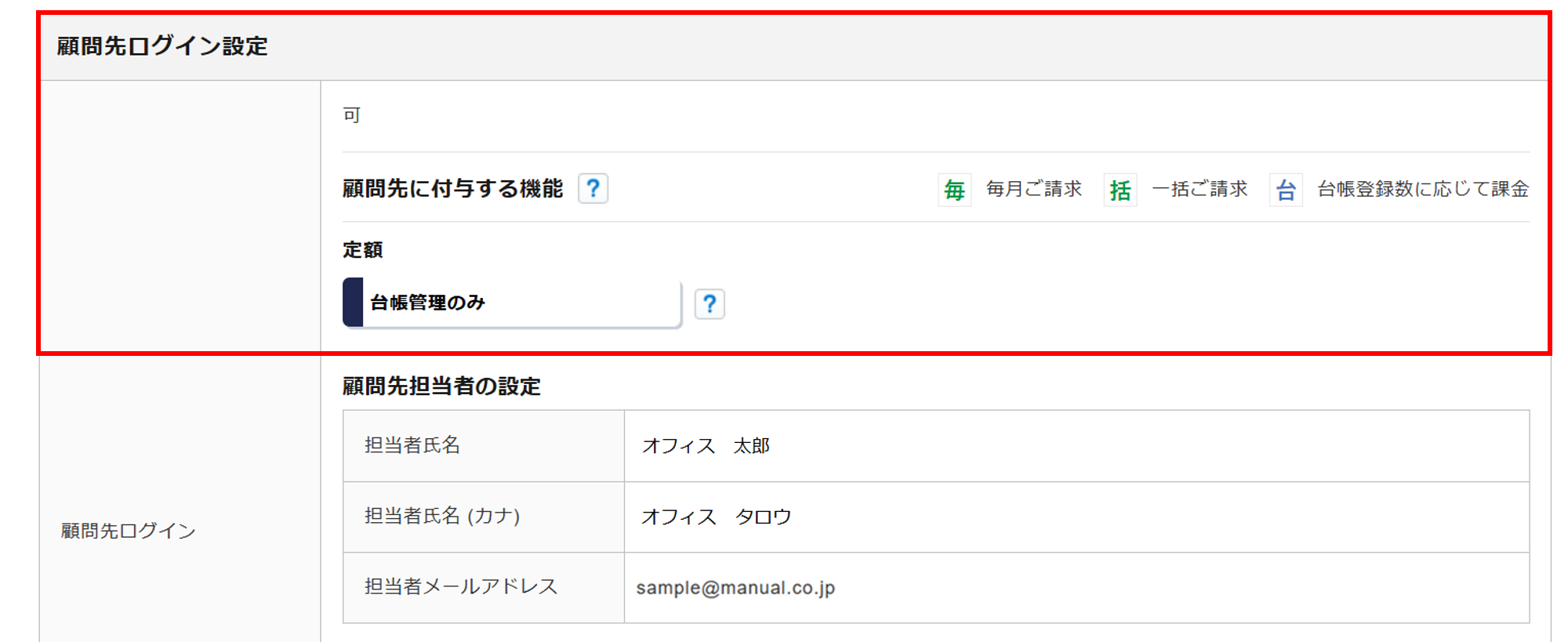Click the 台帳登録数に応じて課金 legend text

click(1423, 189)
